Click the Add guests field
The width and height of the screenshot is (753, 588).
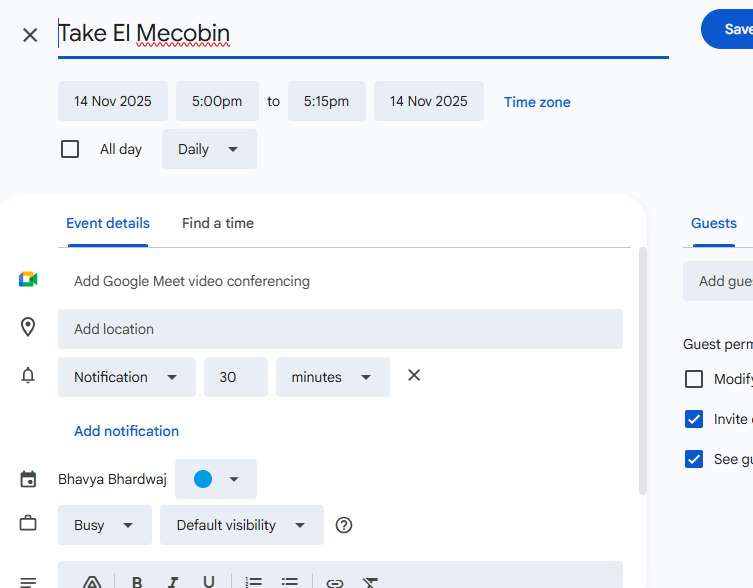coord(718,281)
